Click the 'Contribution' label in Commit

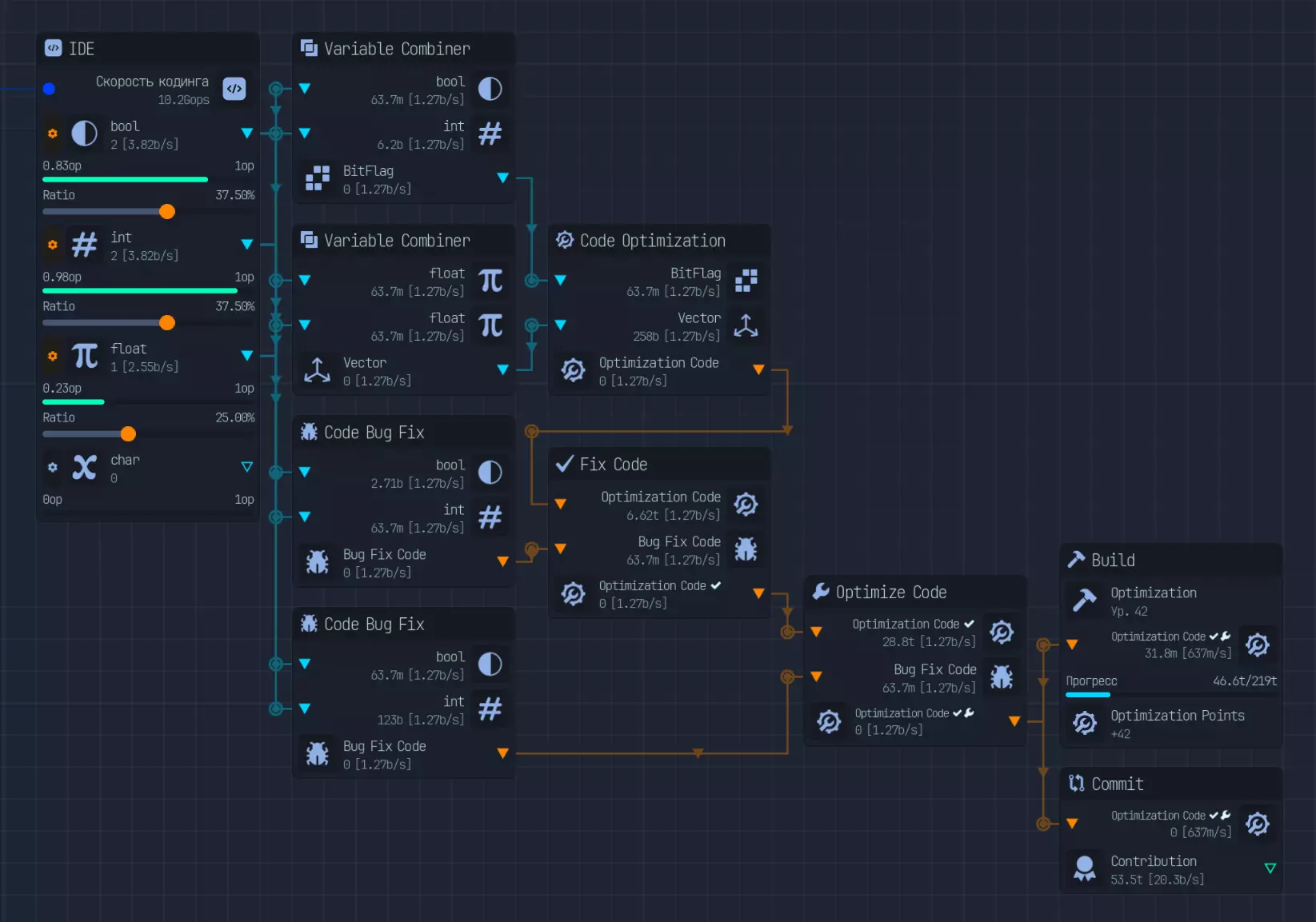[x=1154, y=861]
